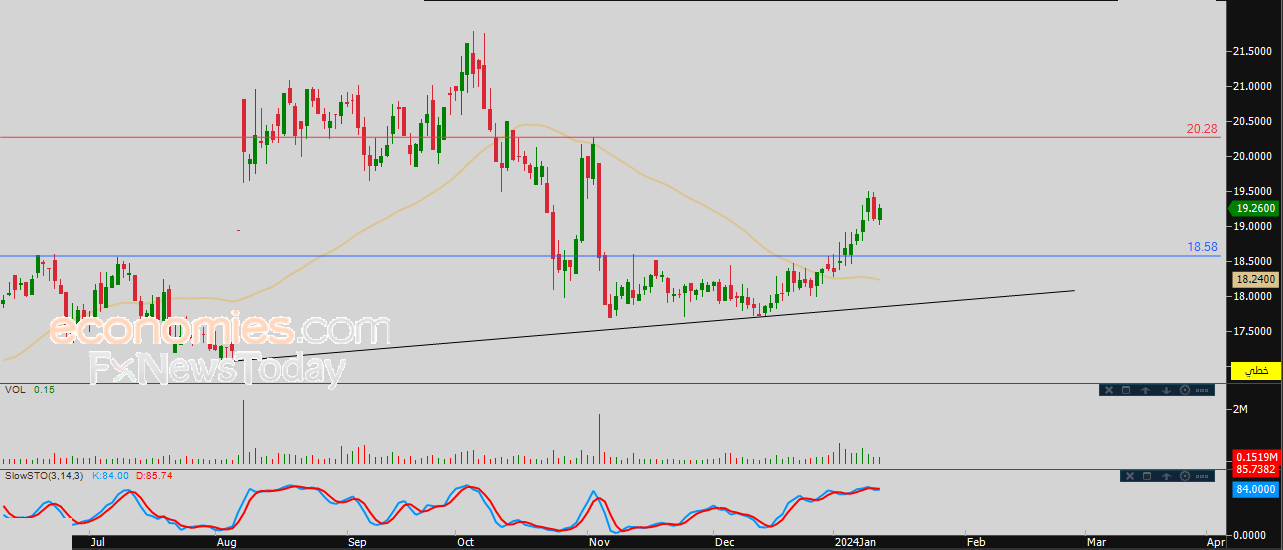Screen dimensions: 1283x550
Task: Select the 18.58 support level label
Action: tap(1203, 246)
